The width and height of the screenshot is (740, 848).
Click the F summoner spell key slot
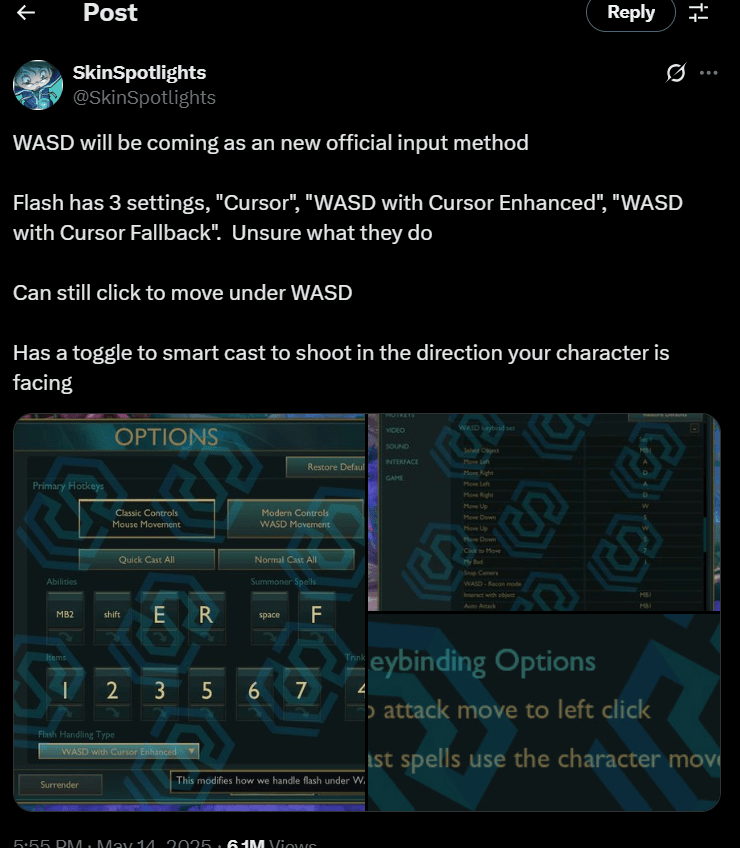tap(316, 615)
